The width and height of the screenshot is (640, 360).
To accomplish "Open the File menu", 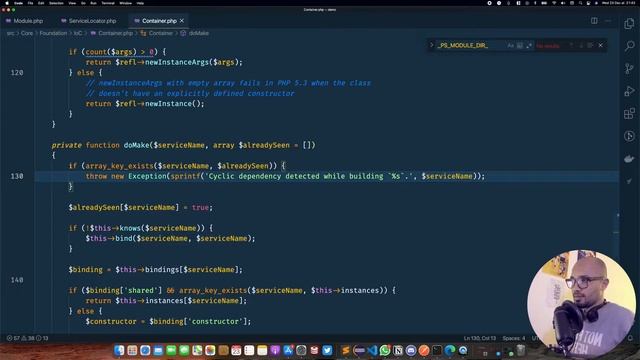I will (30, 3).
